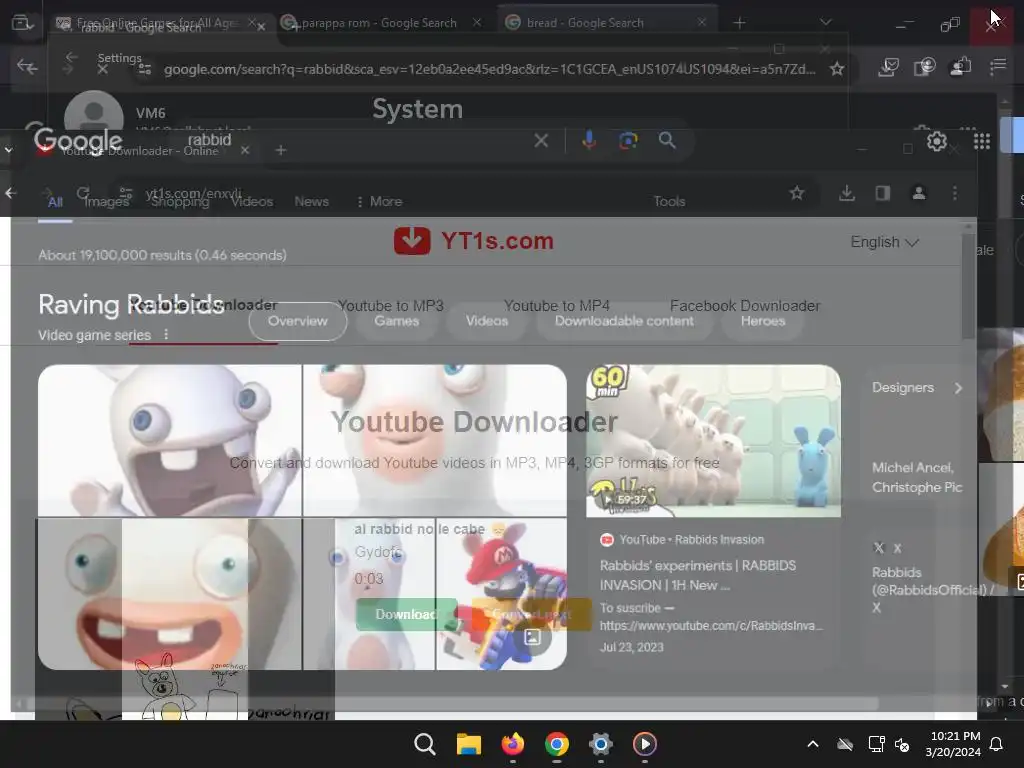This screenshot has width=1024, height=768.
Task: Click the google.com search URL in address bar
Action: 489,69
